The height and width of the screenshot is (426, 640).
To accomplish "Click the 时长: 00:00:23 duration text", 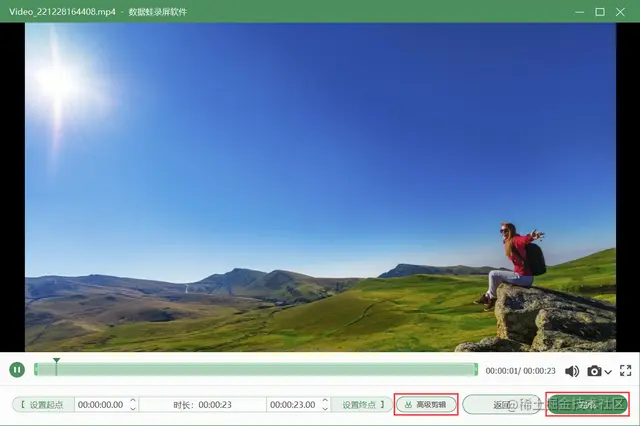I will click(202, 405).
